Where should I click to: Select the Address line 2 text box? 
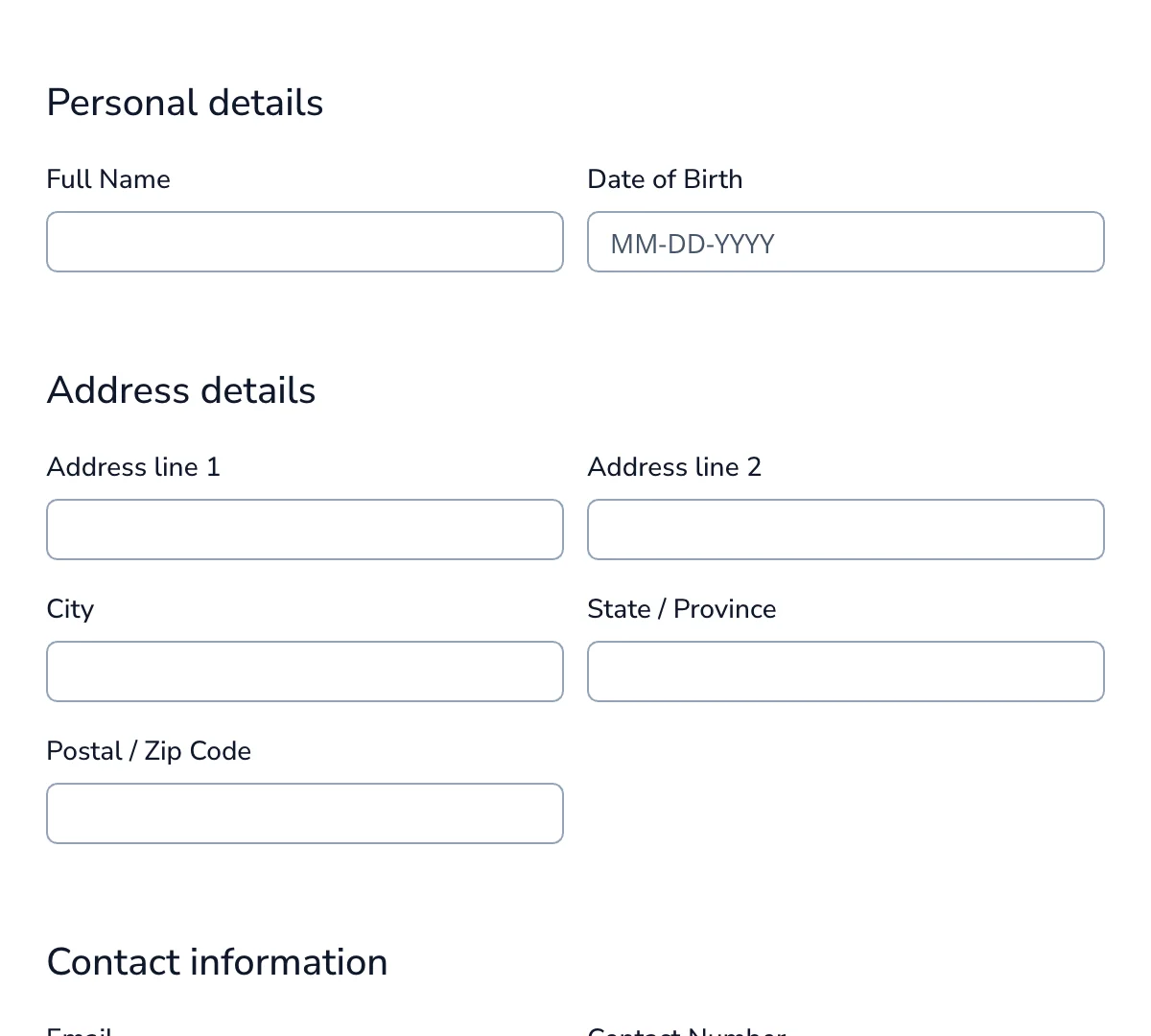click(x=845, y=530)
